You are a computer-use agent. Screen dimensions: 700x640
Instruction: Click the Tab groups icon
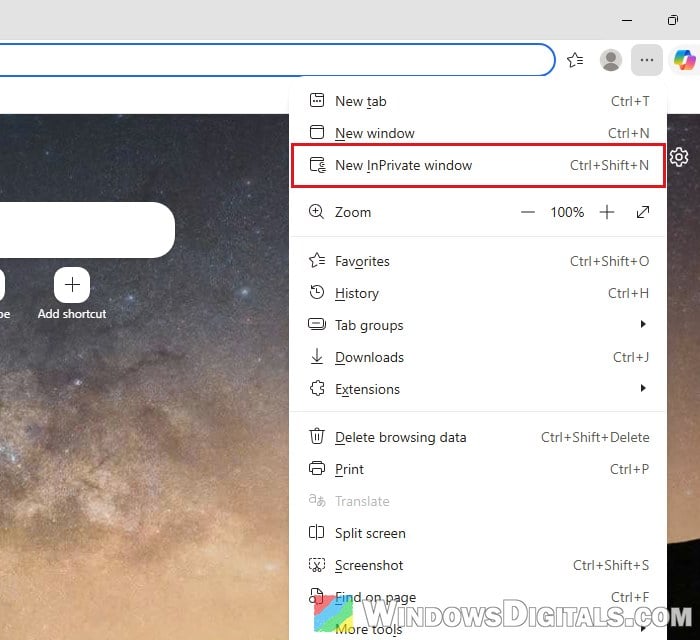pos(317,324)
